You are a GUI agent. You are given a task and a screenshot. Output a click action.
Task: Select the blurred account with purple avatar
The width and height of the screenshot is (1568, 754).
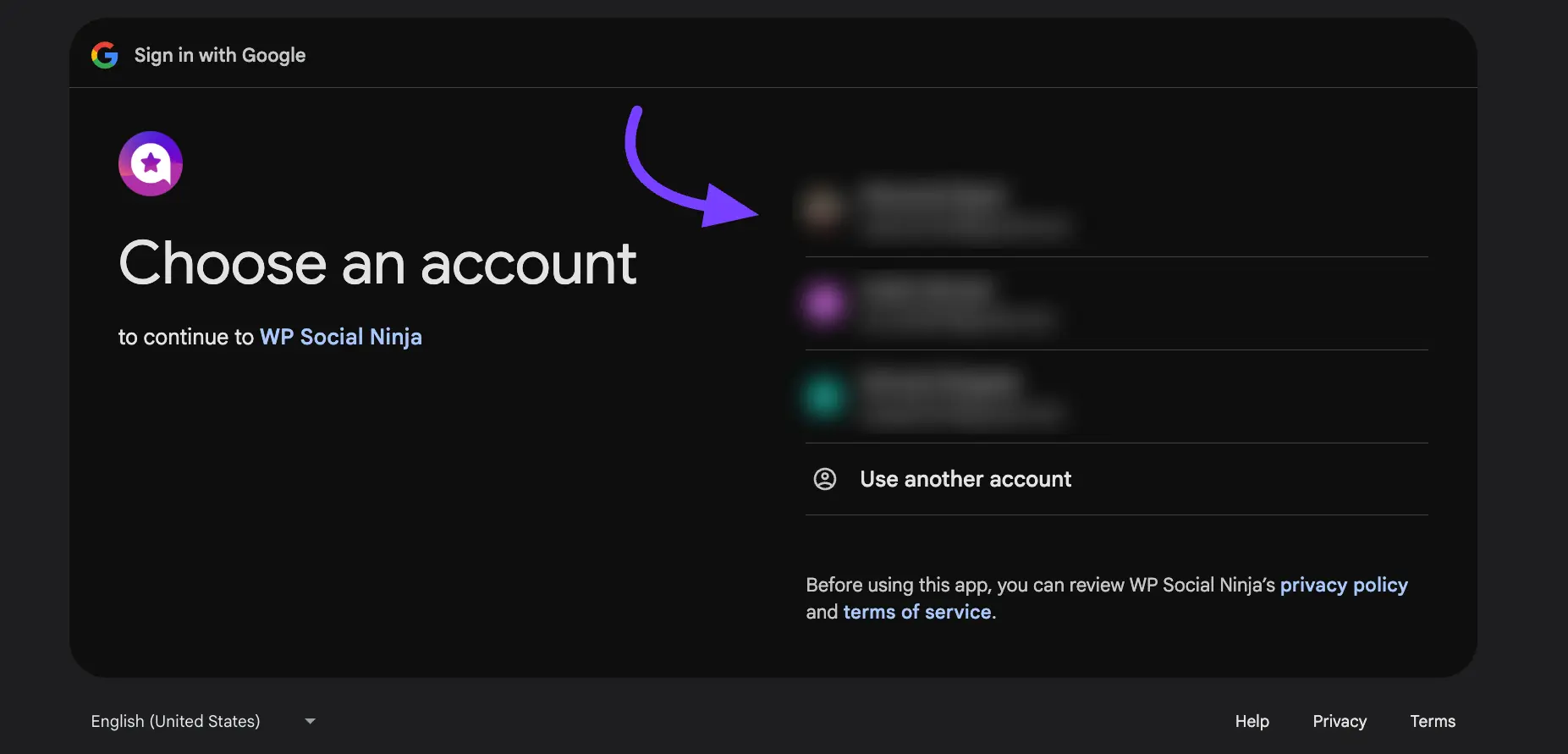[1116, 304]
